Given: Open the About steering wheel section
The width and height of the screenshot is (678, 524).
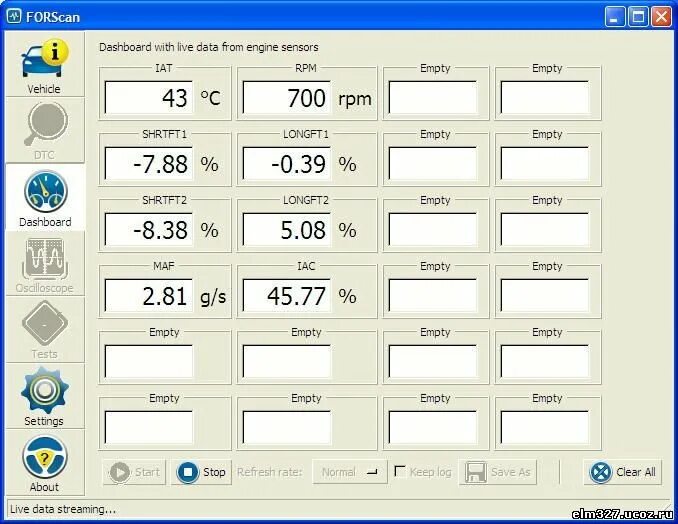Looking at the screenshot, I should pyautogui.click(x=45, y=463).
